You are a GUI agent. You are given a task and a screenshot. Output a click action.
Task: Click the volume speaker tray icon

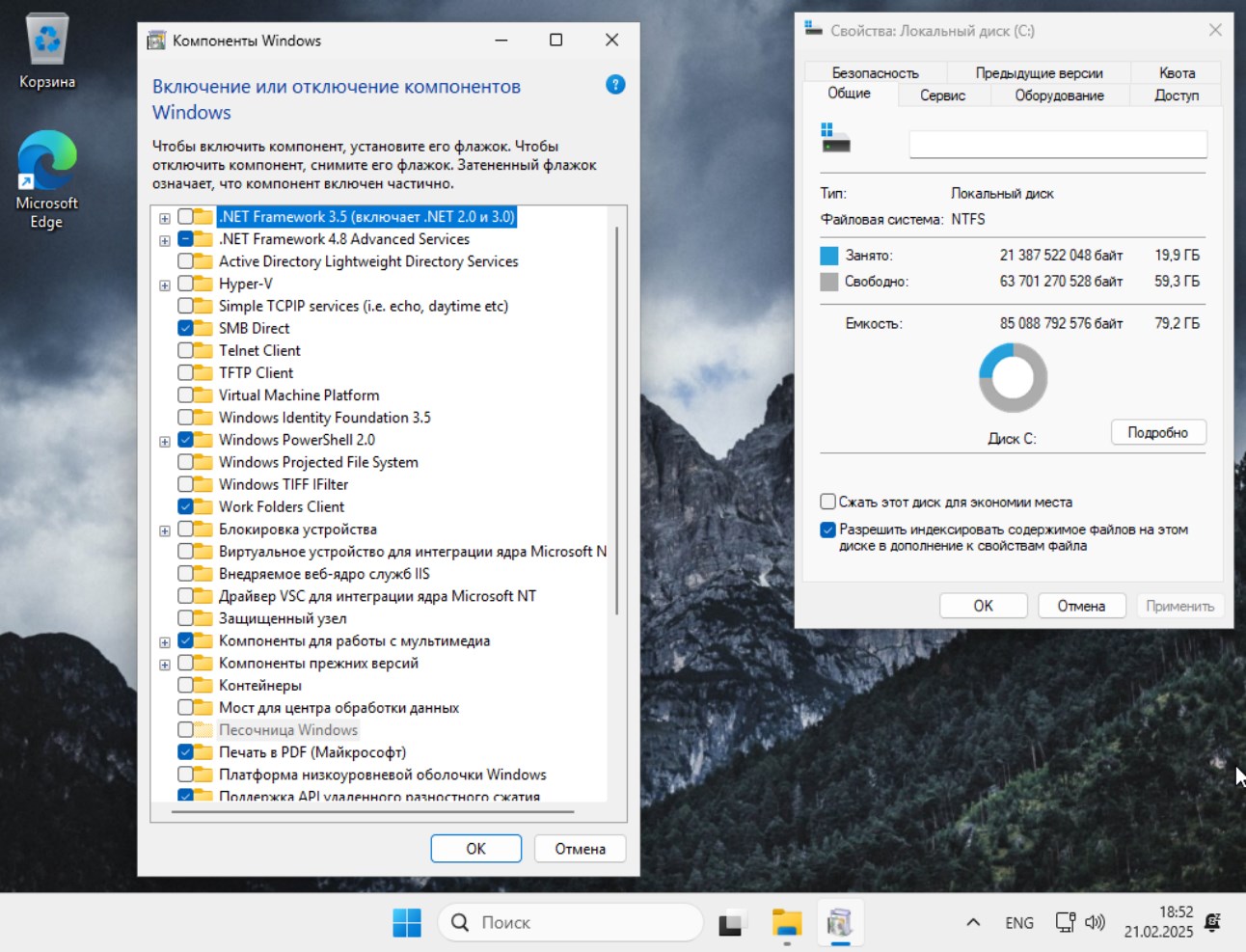point(1095,922)
